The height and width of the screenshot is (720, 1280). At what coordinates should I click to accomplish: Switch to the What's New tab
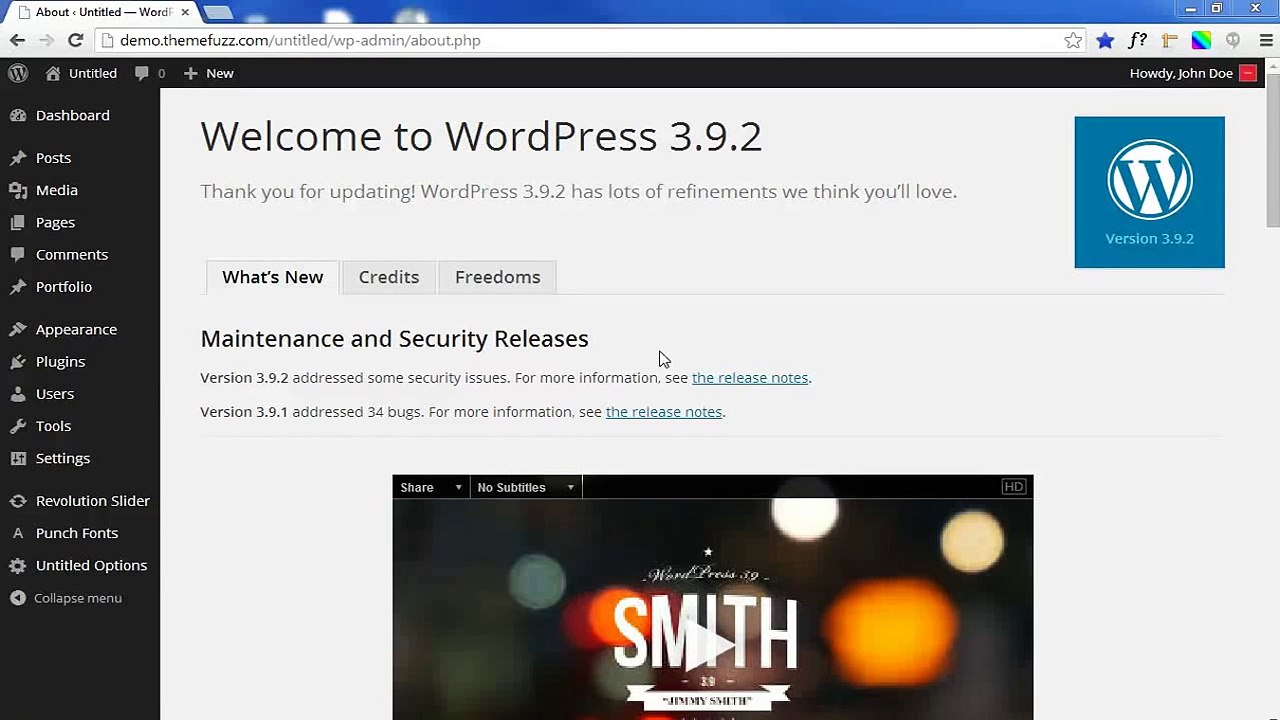point(272,277)
